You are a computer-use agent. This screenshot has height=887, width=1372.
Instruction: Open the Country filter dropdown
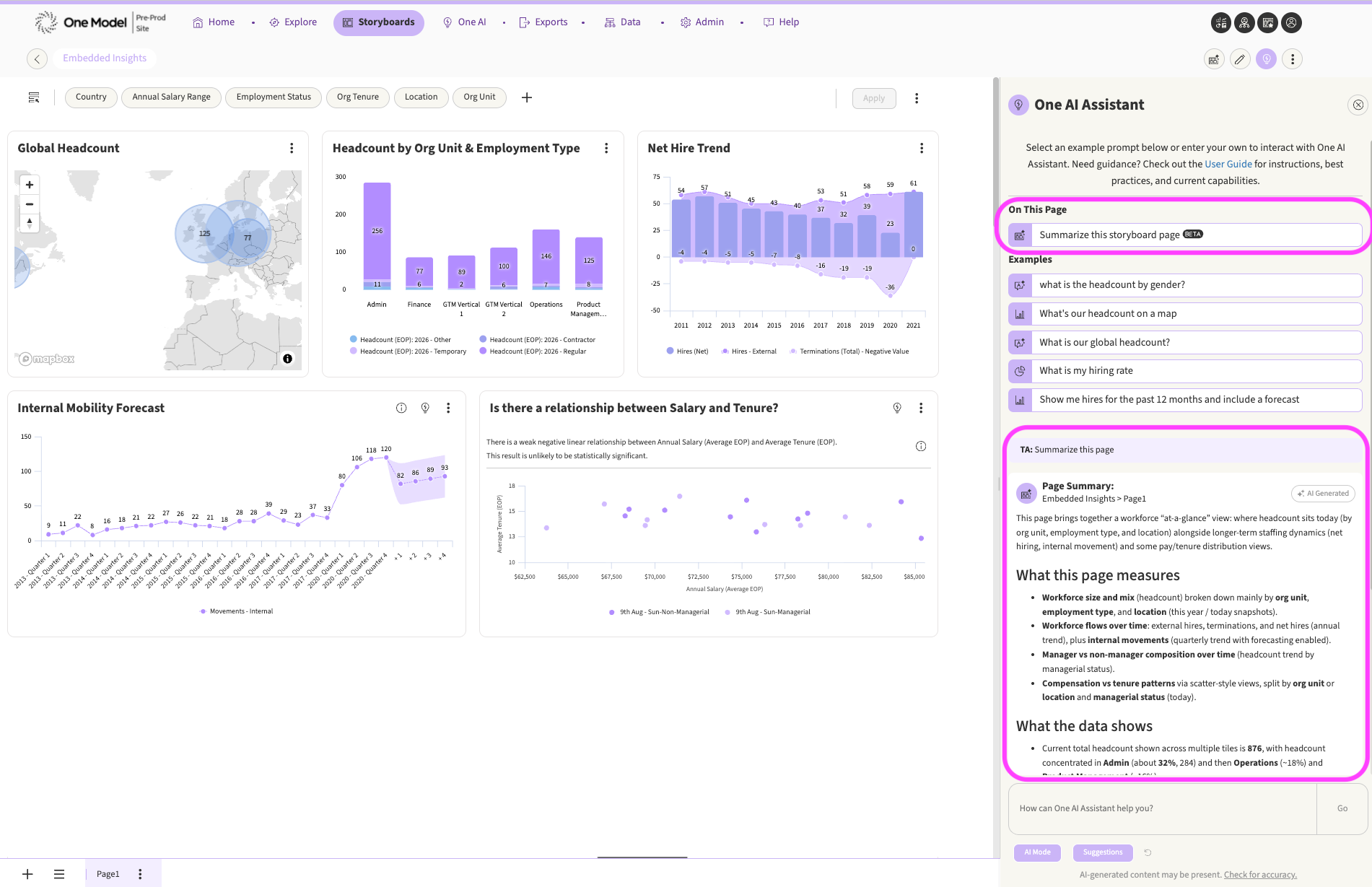point(91,97)
